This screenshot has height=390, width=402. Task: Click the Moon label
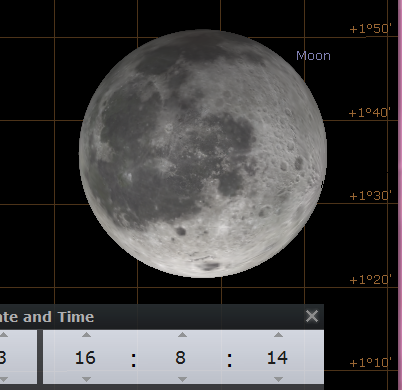313,56
